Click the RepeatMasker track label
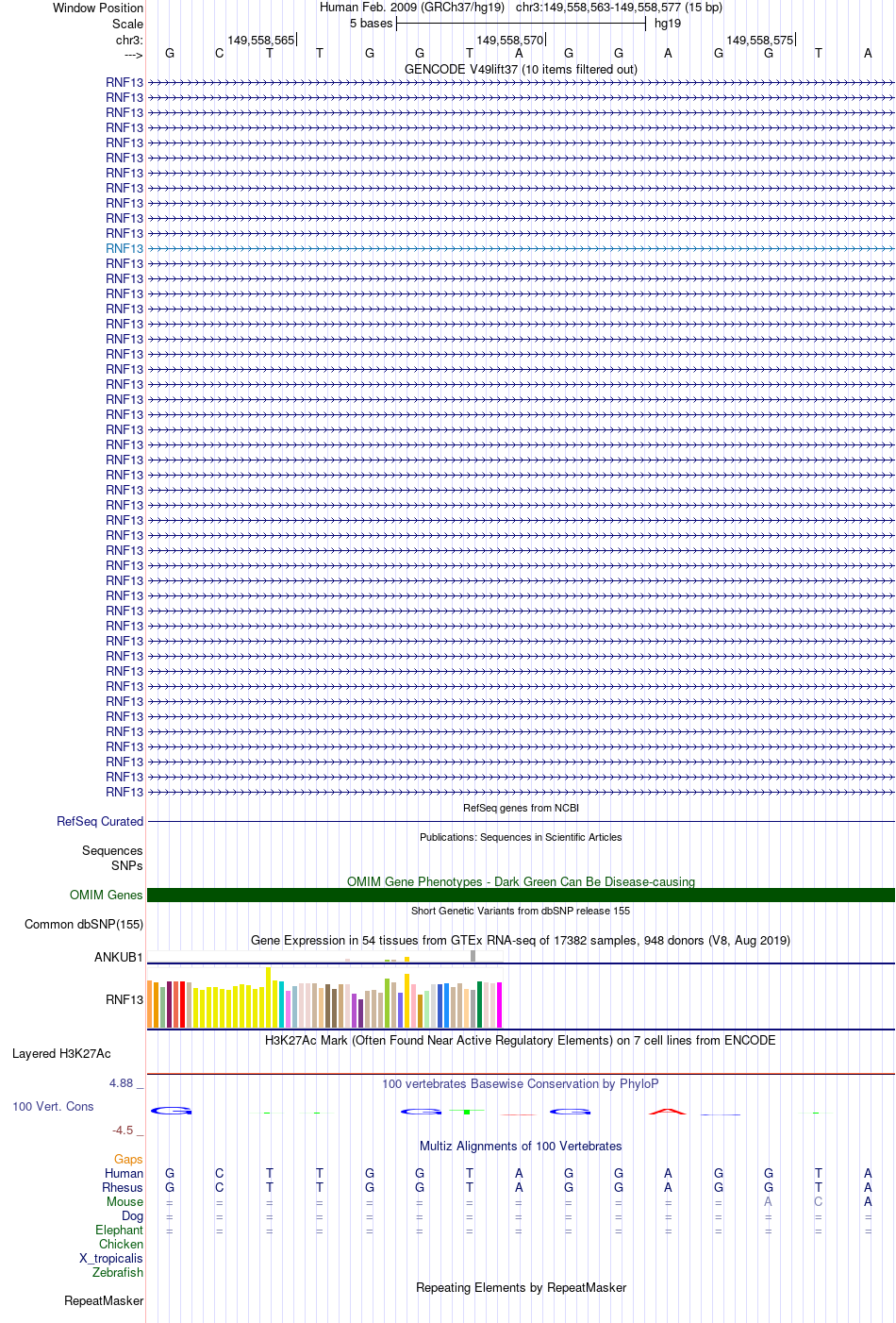Screen dimensions: 896x1323 104,1301
